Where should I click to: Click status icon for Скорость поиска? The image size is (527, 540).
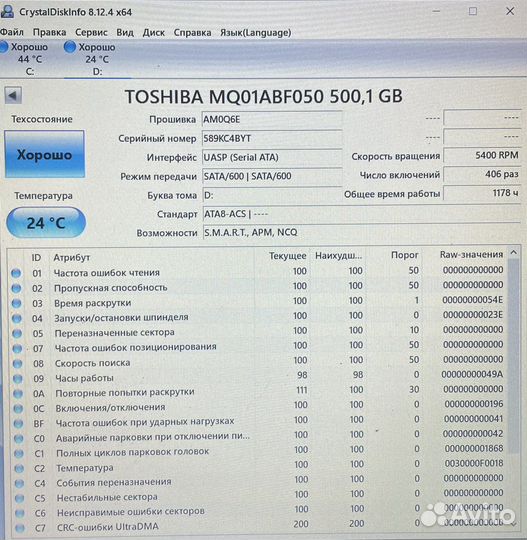coord(18,364)
